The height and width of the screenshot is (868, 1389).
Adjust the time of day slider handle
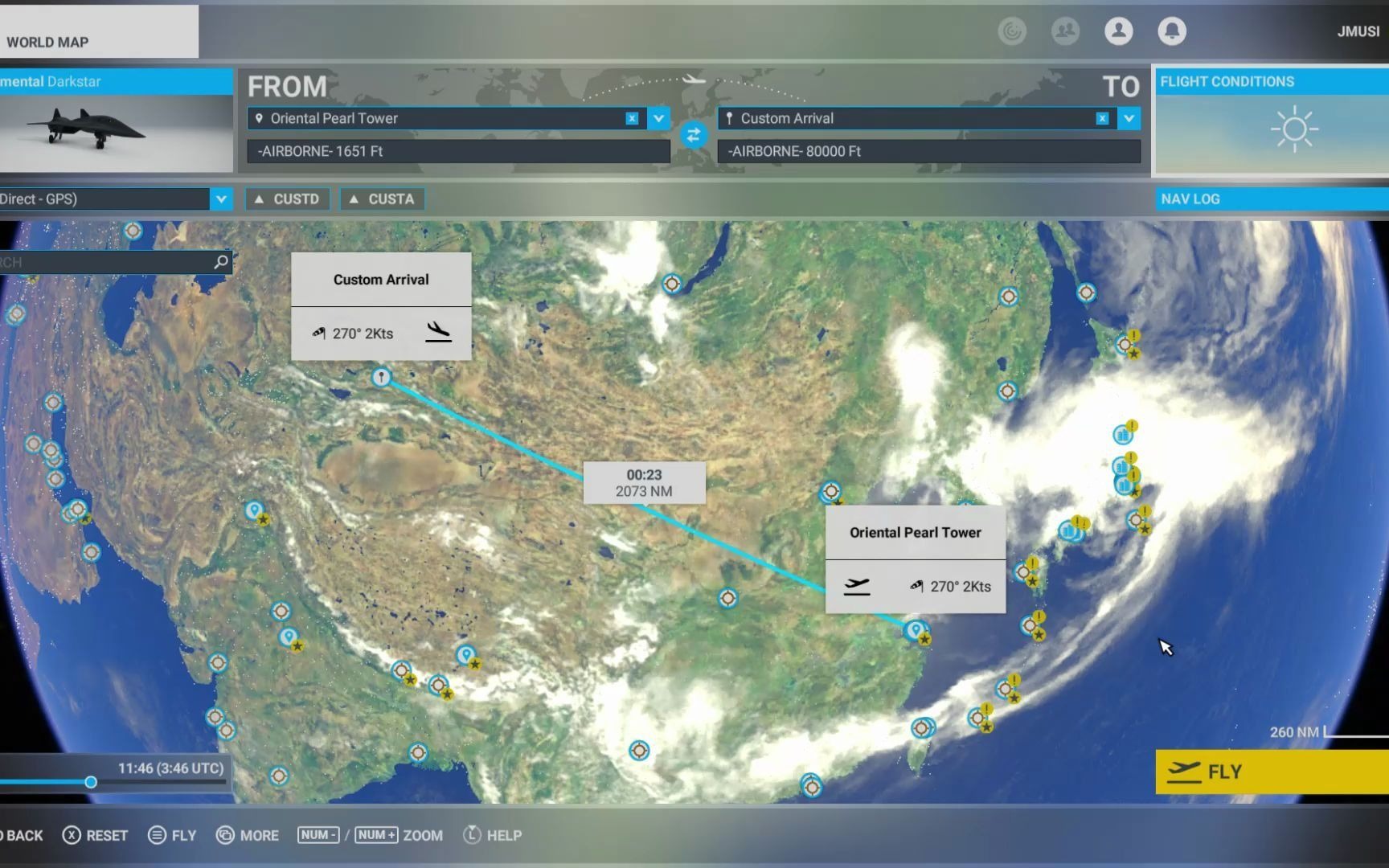91,782
